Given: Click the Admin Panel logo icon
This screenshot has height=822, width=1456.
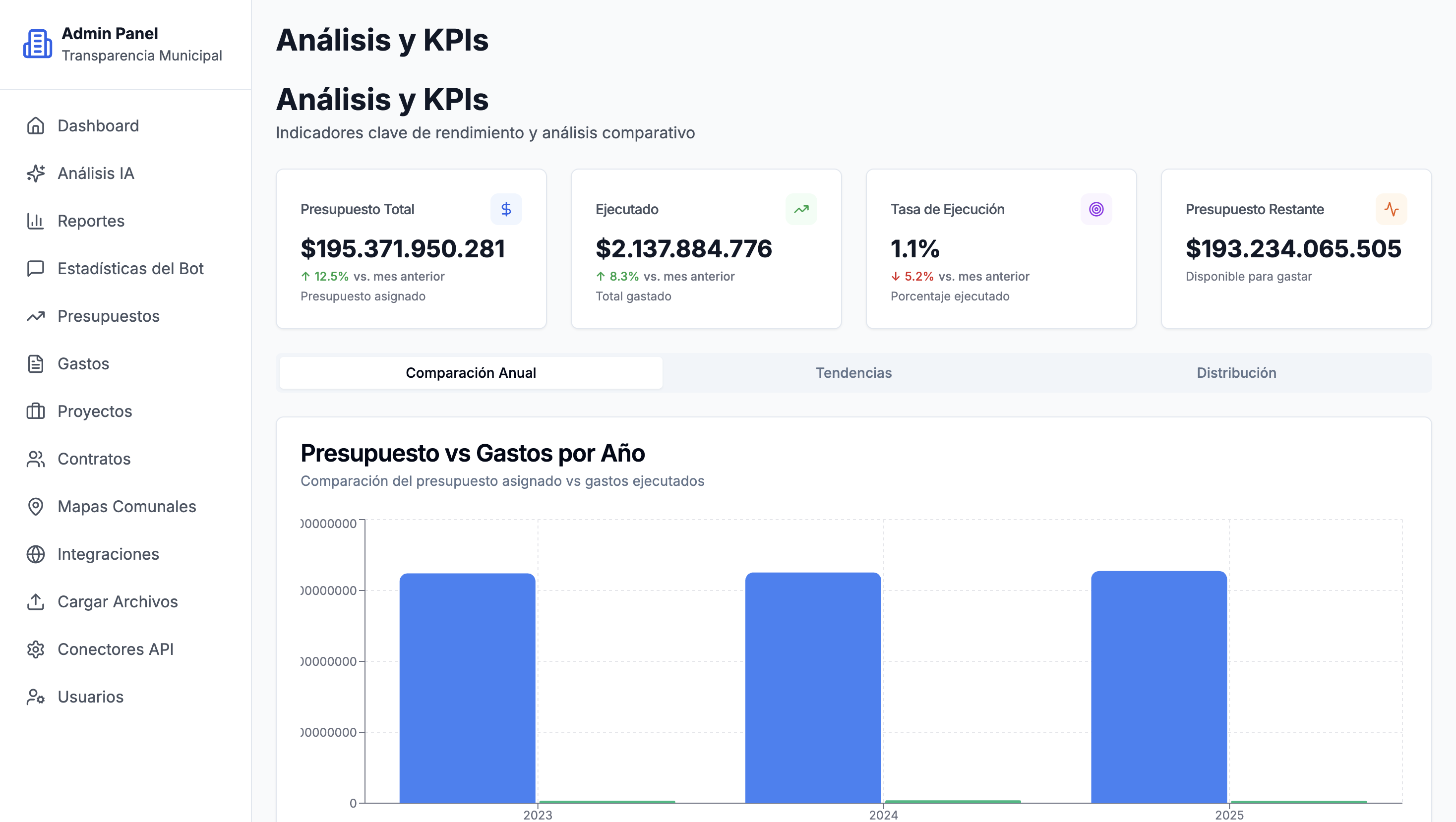Looking at the screenshot, I should point(37,44).
